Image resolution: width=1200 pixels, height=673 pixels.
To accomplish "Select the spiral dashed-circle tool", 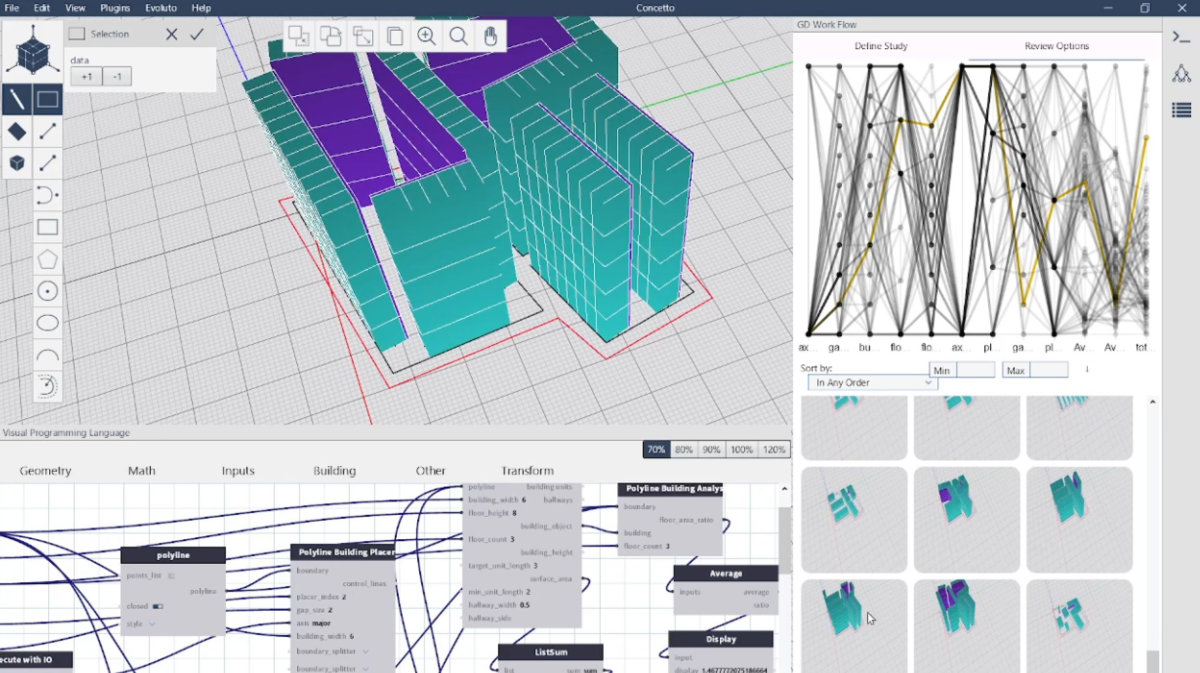I will 48,386.
